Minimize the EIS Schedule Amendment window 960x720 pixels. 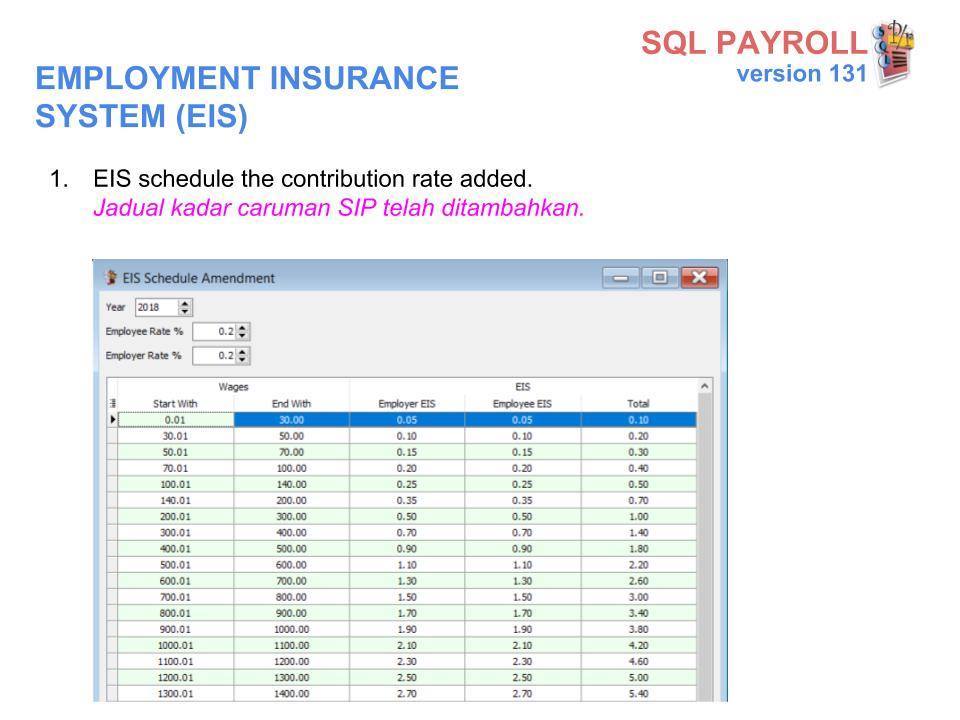coord(621,278)
